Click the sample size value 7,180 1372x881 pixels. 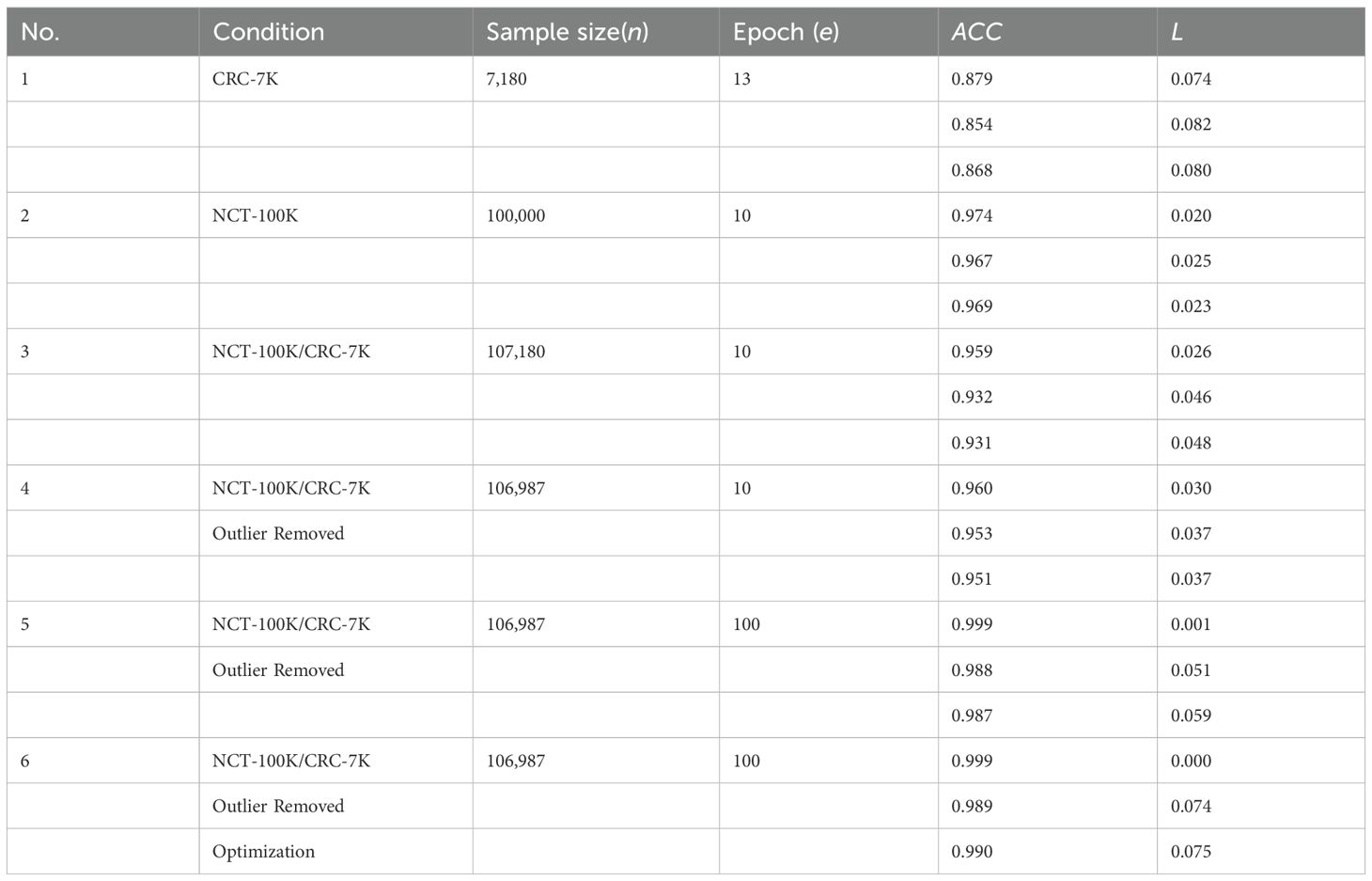coord(507,79)
